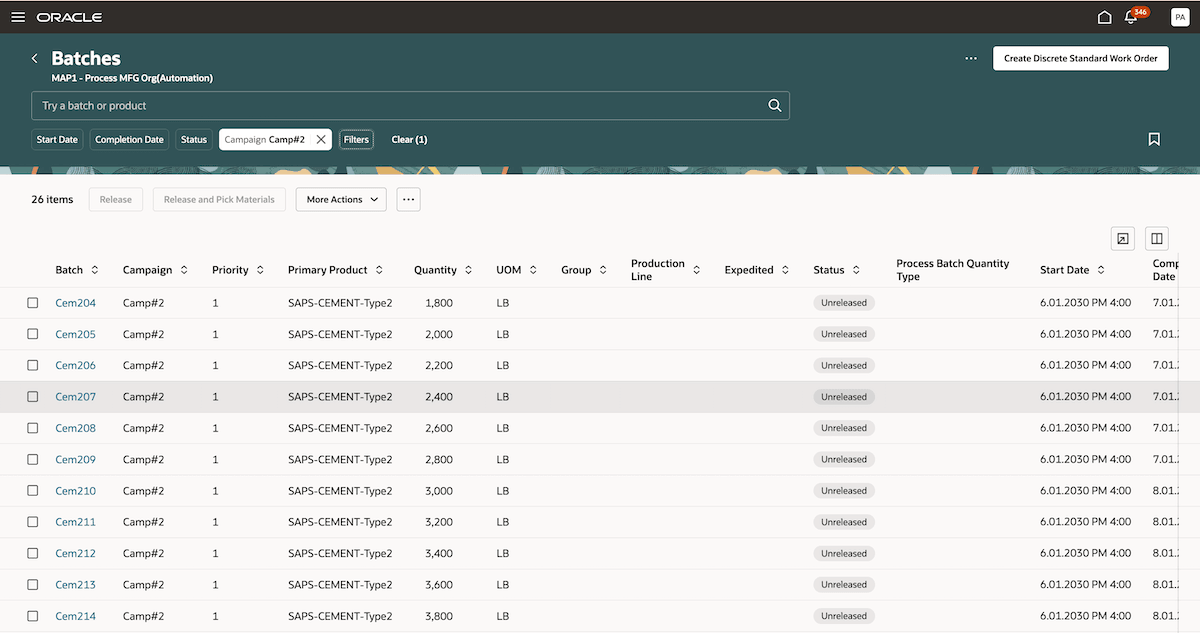Open the manage columns icon
Viewport: 1200px width, 633px height.
[1157, 238]
